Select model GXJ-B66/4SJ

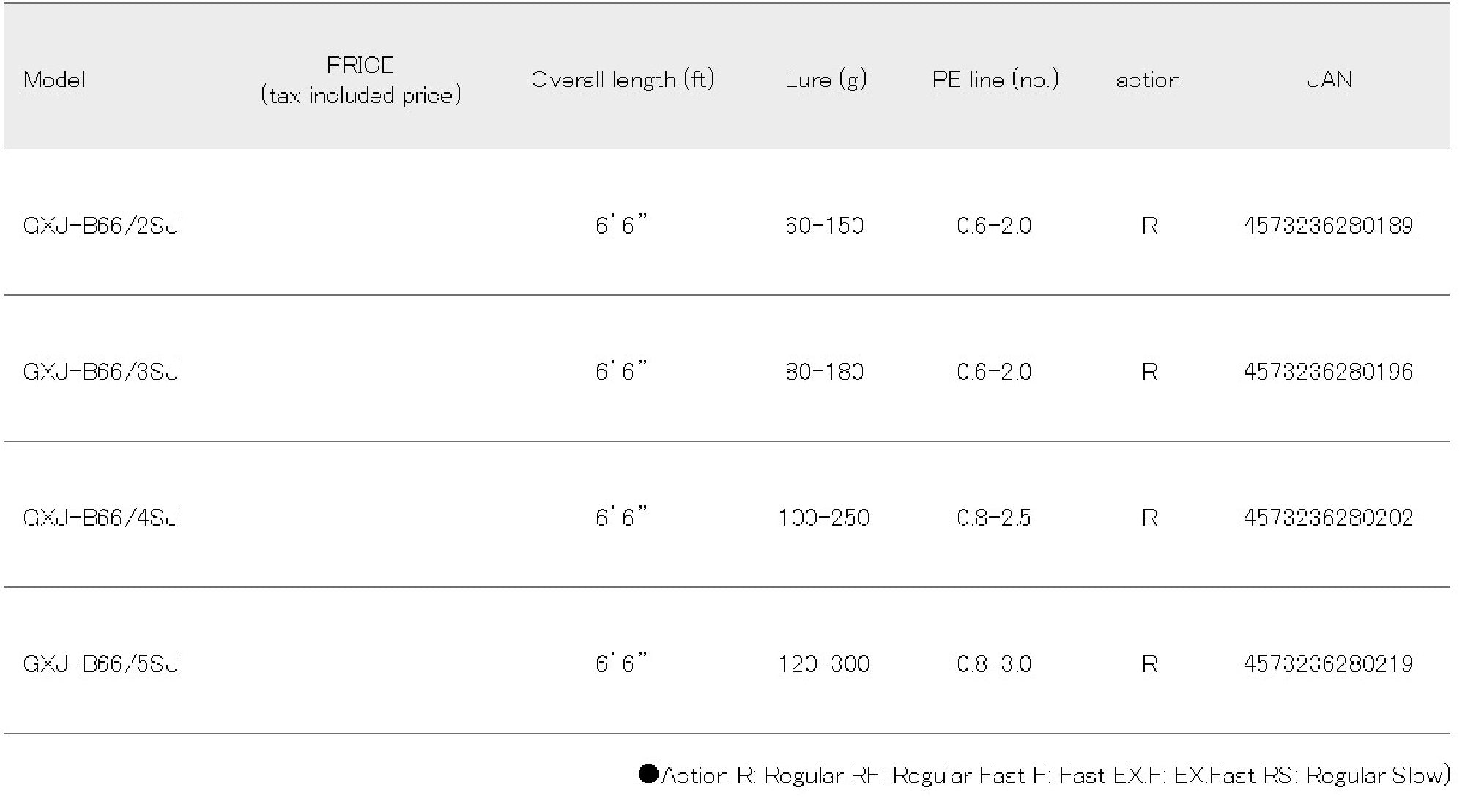101,518
